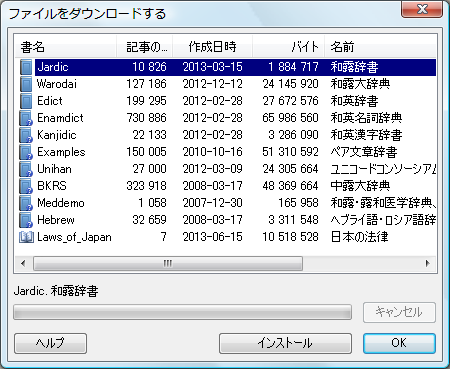Click the Jardic name in selected row
The width and height of the screenshot is (450, 369).
pos(53,67)
